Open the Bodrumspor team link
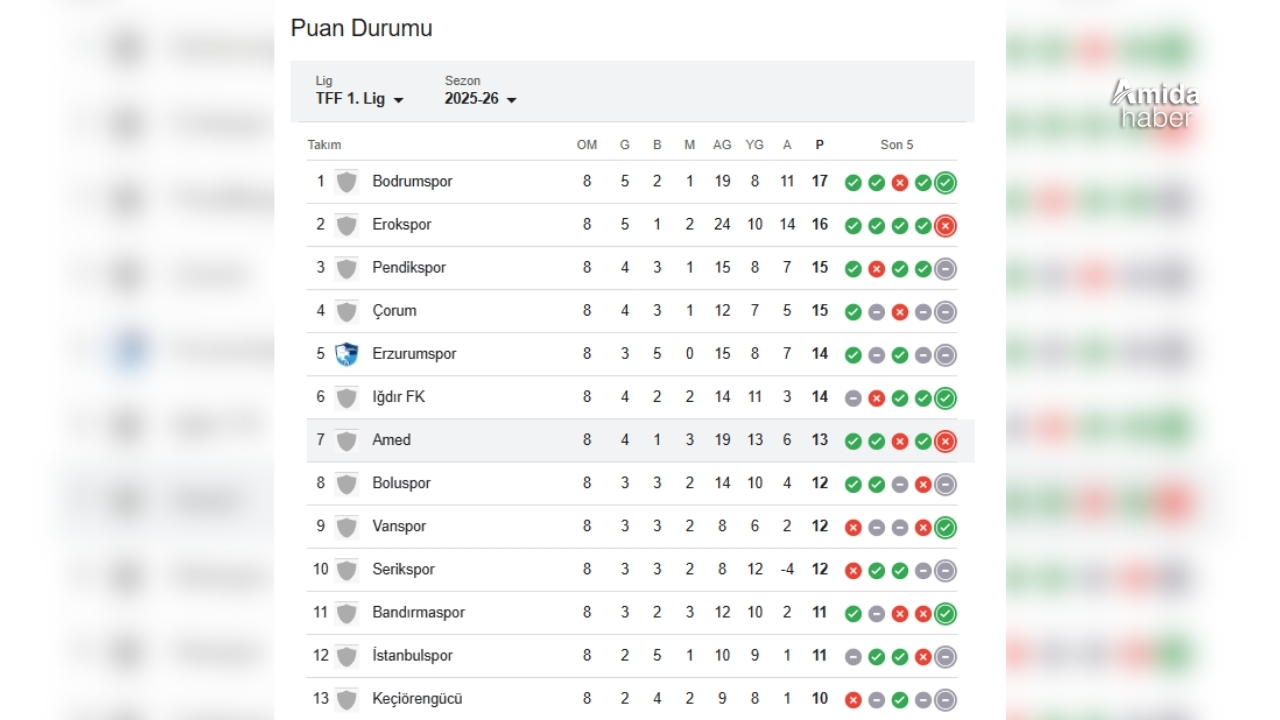Screen dimensions: 1280x720 (x=412, y=181)
